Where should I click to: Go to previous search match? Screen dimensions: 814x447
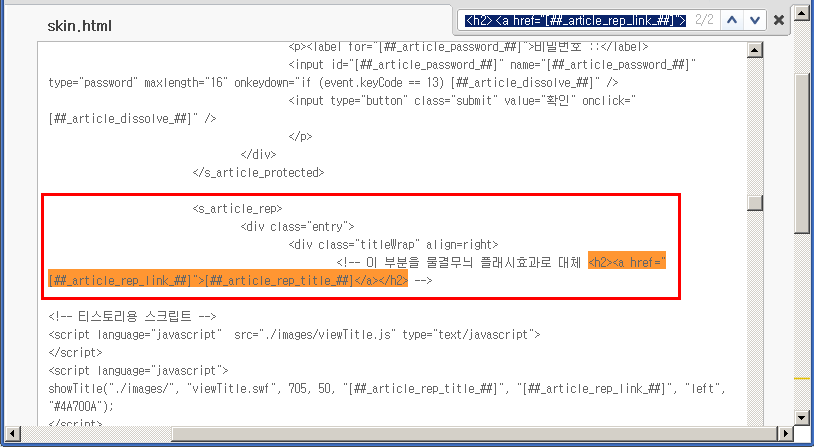[732, 20]
